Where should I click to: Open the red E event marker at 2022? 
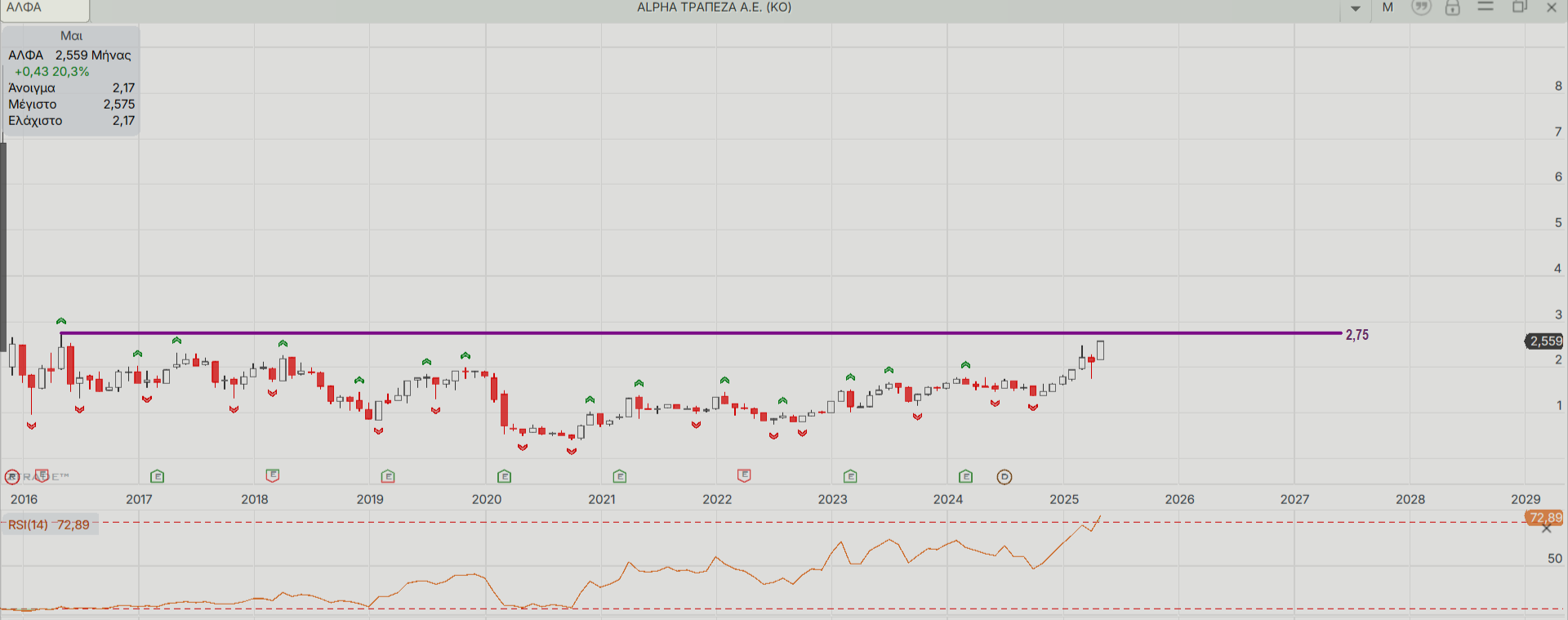[744, 475]
